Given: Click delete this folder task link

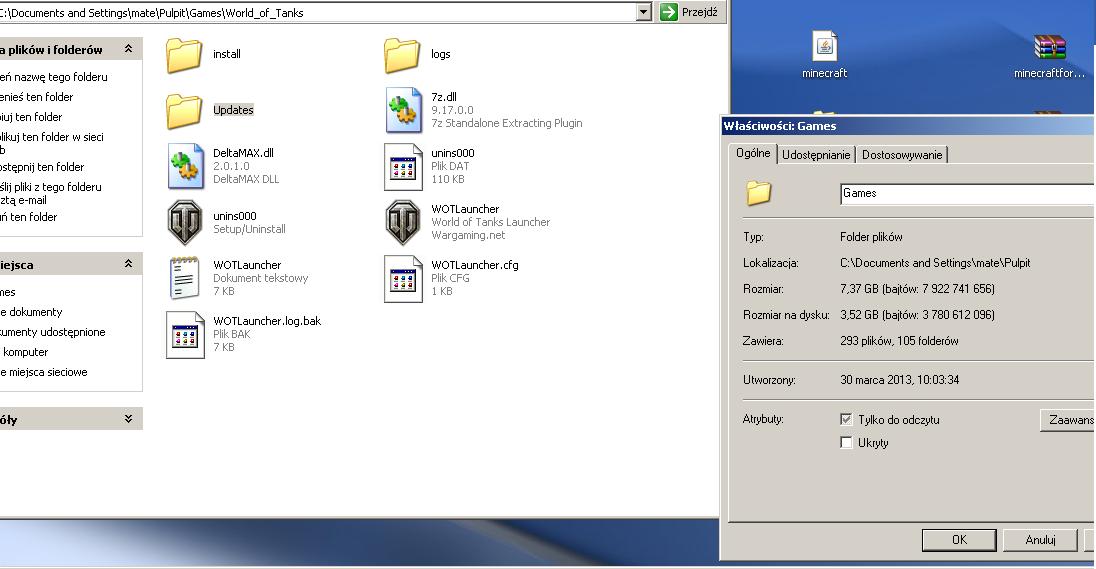Looking at the screenshot, I should [29, 217].
